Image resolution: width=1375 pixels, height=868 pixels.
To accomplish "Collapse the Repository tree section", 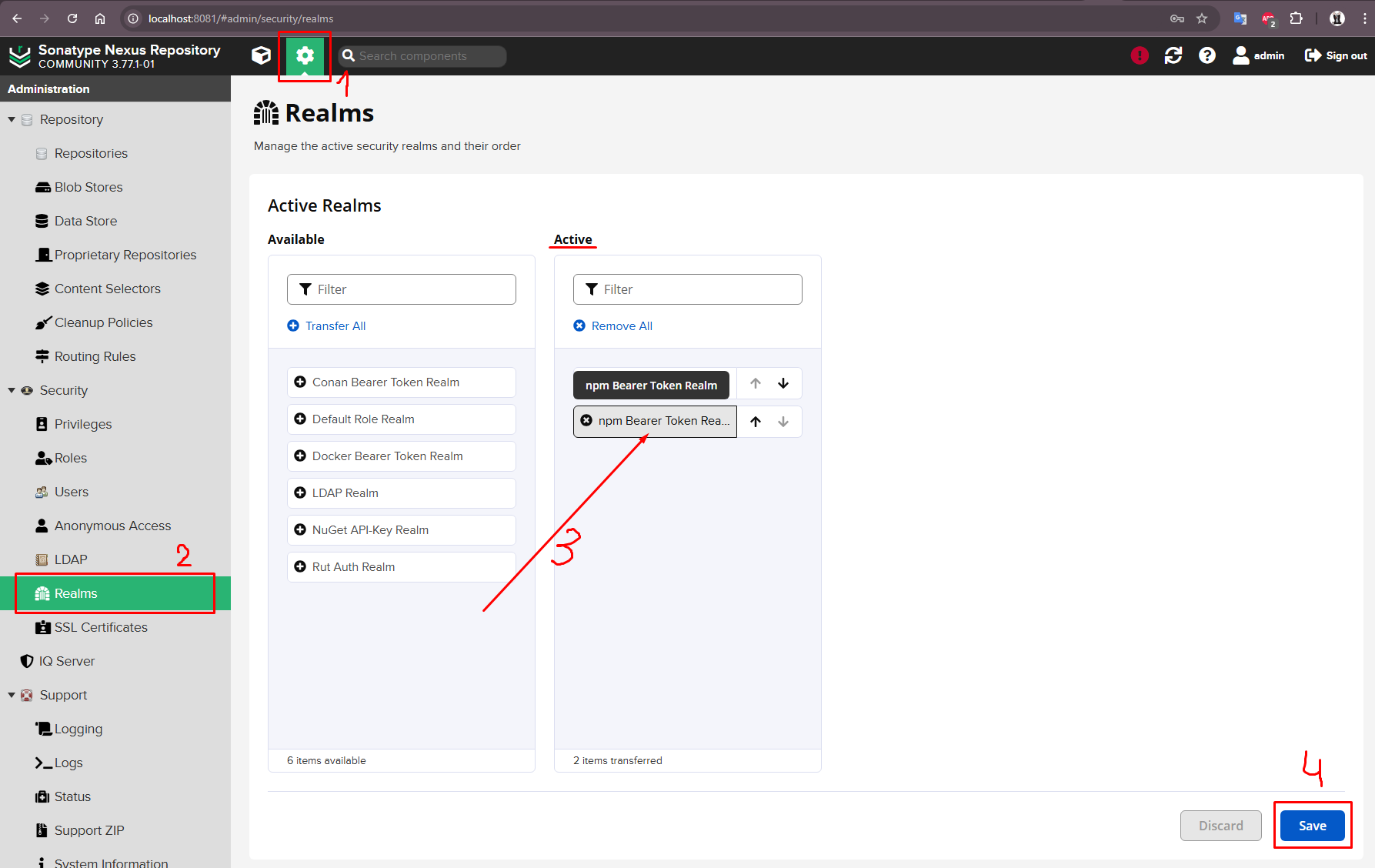I will [x=12, y=120].
